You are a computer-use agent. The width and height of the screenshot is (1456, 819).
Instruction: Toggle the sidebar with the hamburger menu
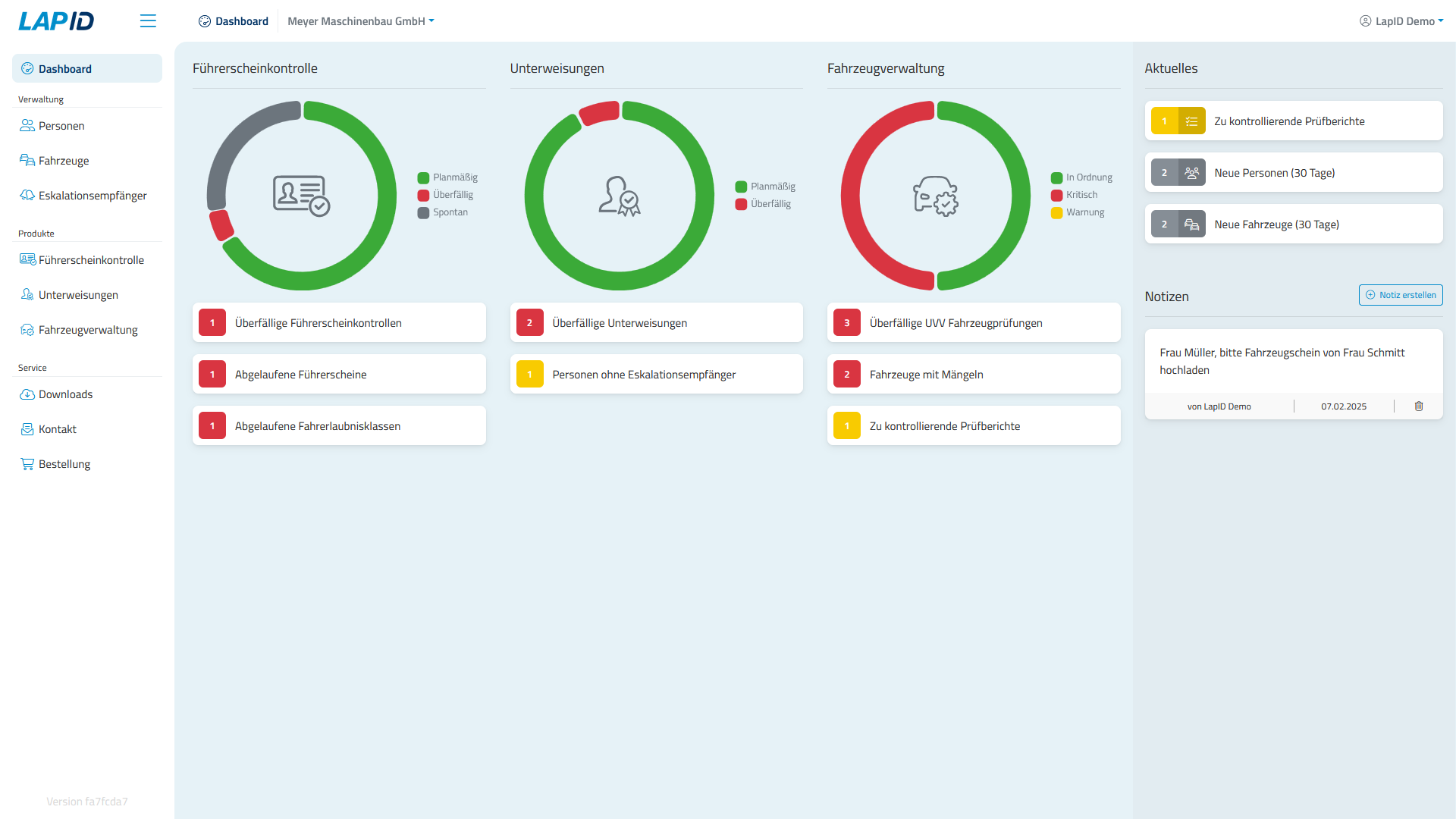148,20
